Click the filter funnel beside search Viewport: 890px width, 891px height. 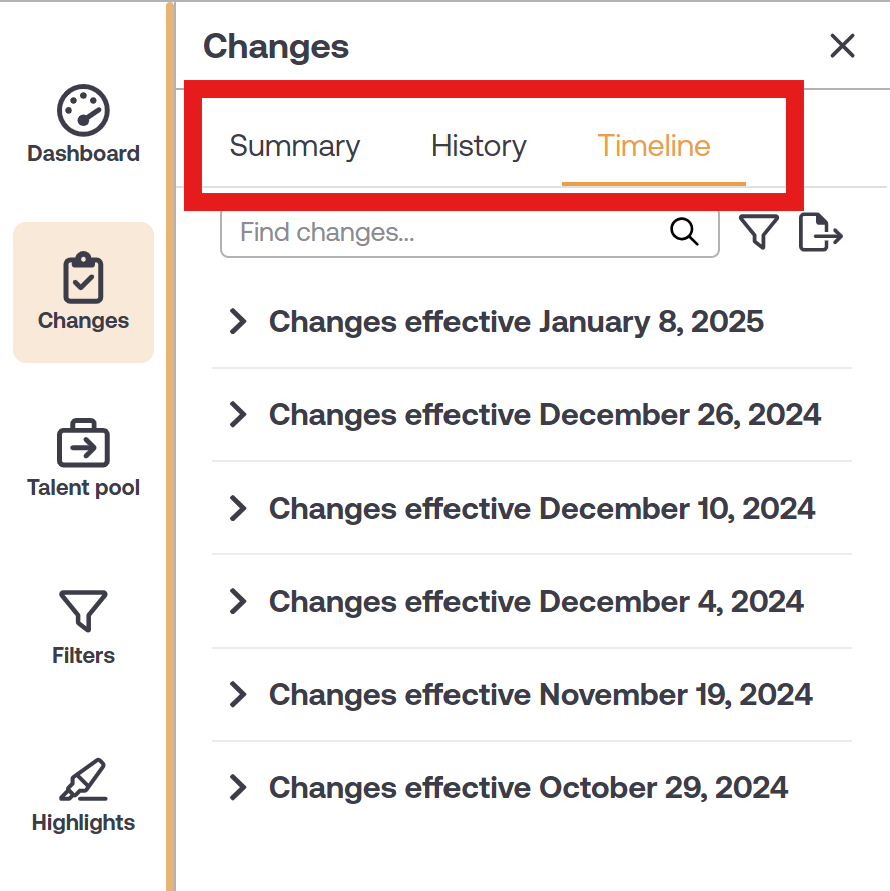click(759, 232)
